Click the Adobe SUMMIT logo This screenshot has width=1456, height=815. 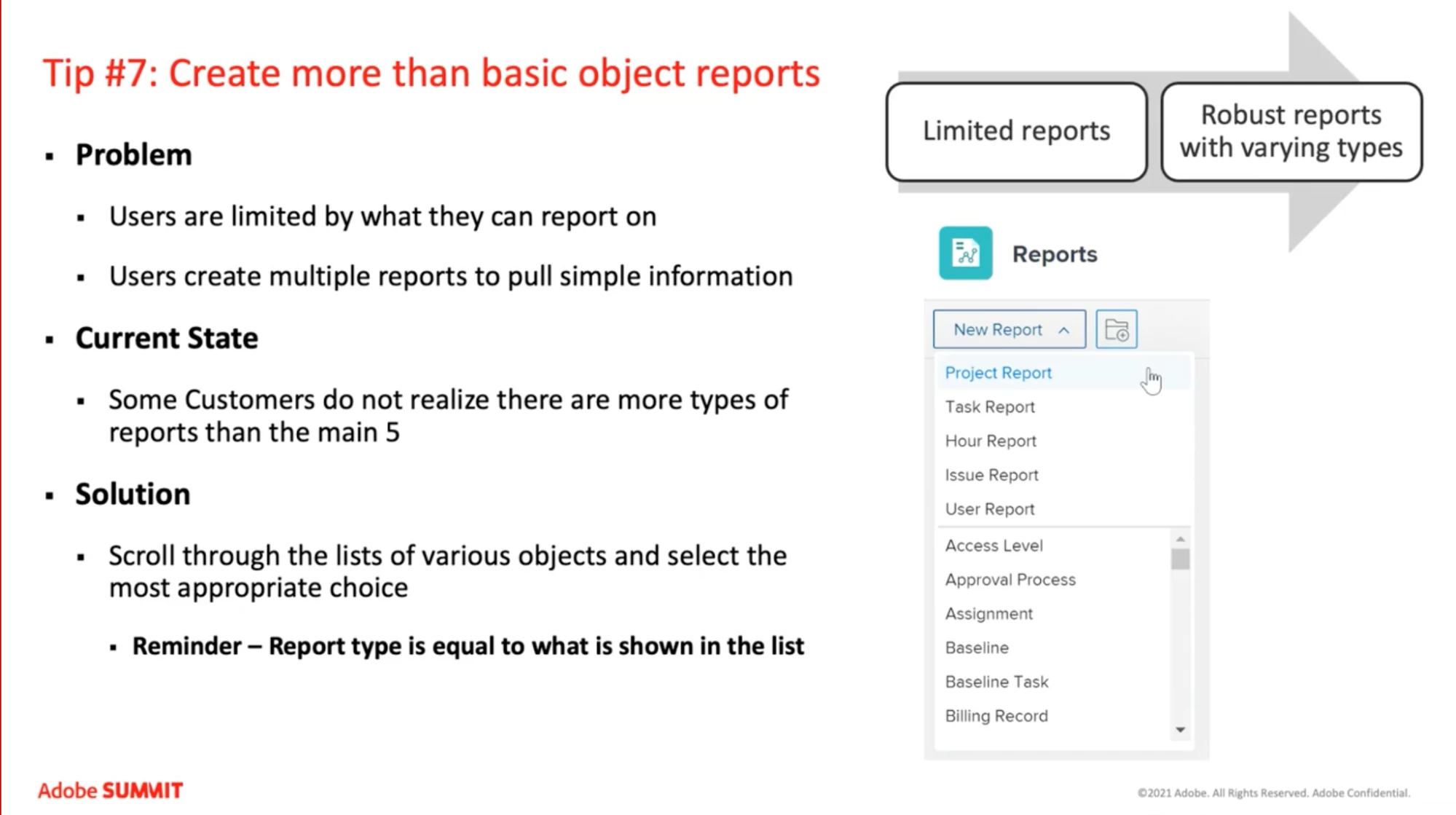110,791
